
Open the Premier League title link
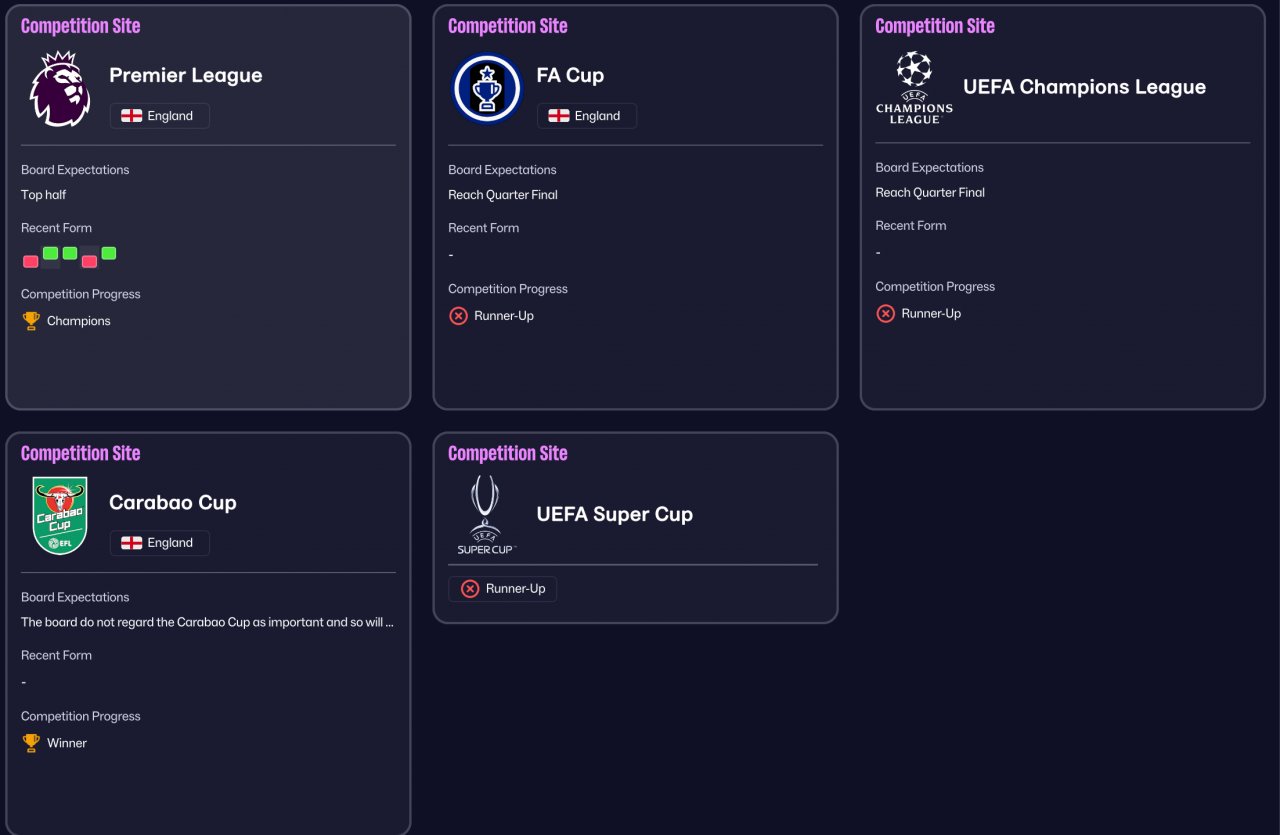186,75
